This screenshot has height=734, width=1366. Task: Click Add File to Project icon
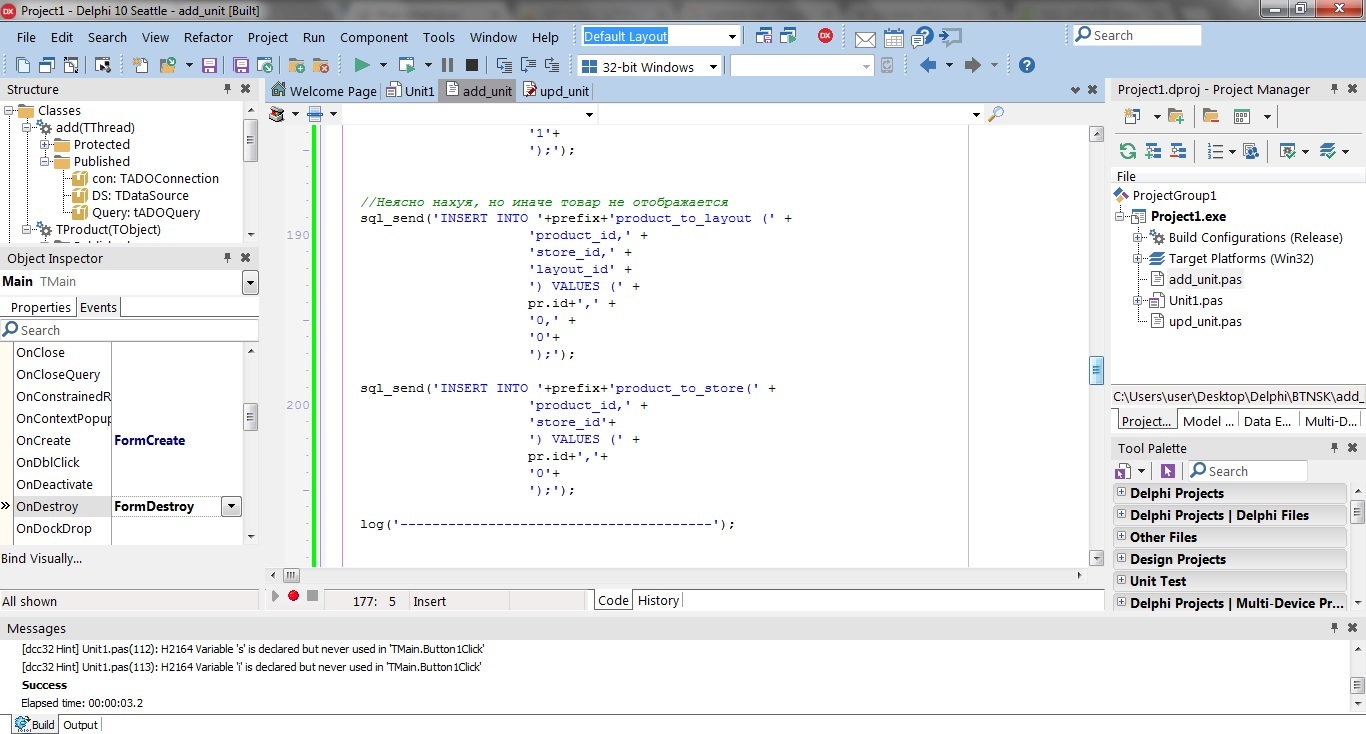click(x=297, y=66)
